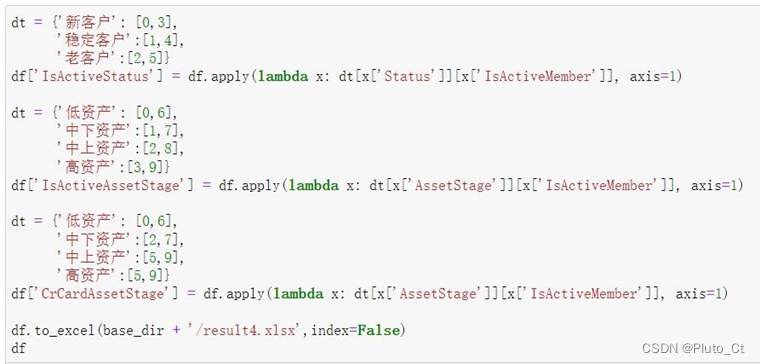
Task: Click index=False argument
Action: tap(355, 331)
